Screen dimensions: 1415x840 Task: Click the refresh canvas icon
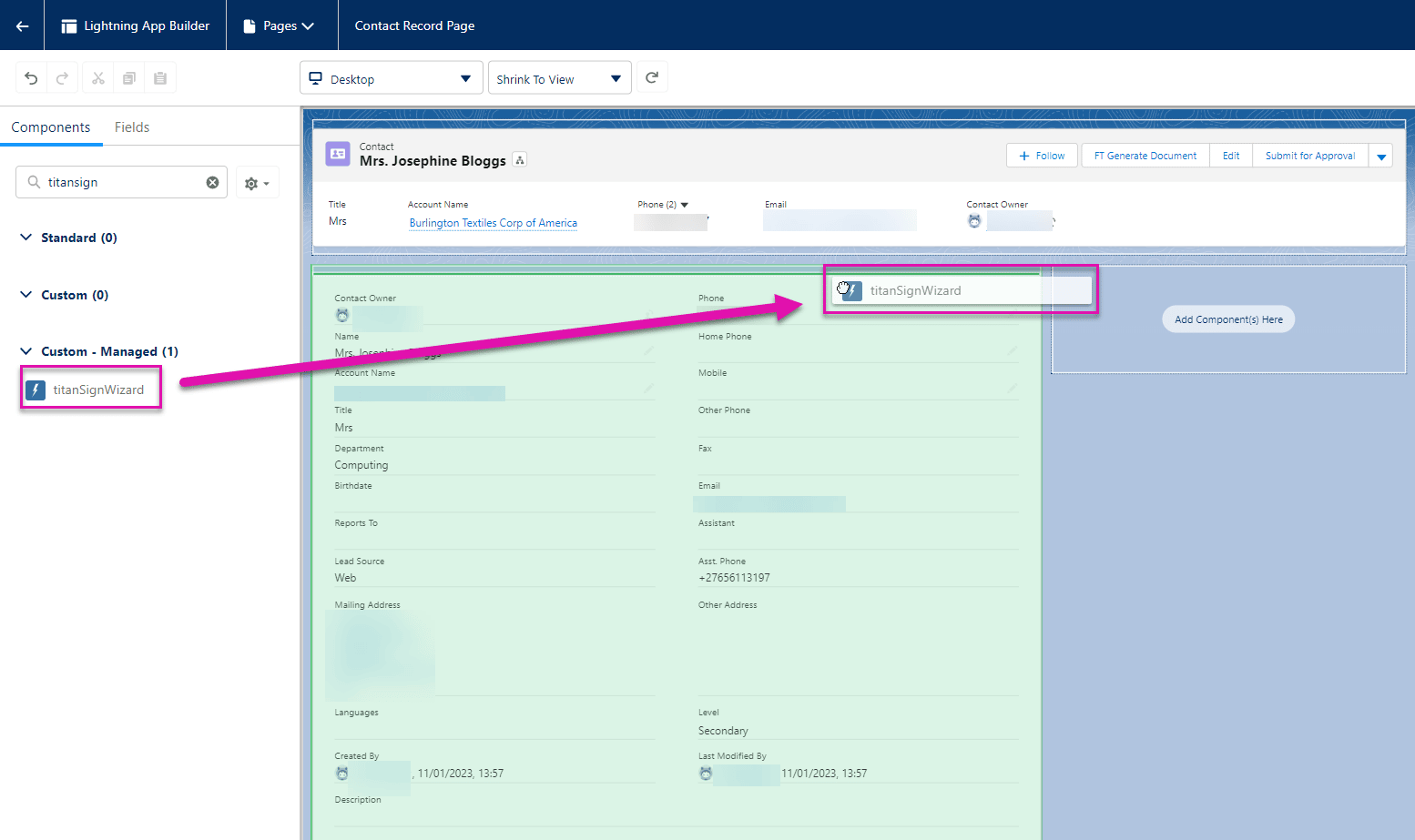pyautogui.click(x=652, y=77)
